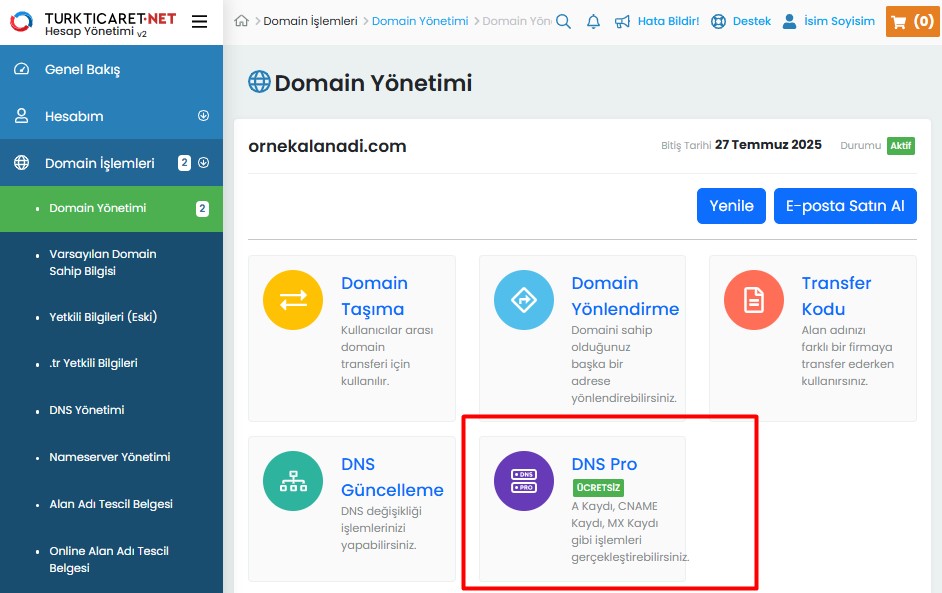Click the Genel Bakış gauge icon

pyautogui.click(x=22, y=69)
